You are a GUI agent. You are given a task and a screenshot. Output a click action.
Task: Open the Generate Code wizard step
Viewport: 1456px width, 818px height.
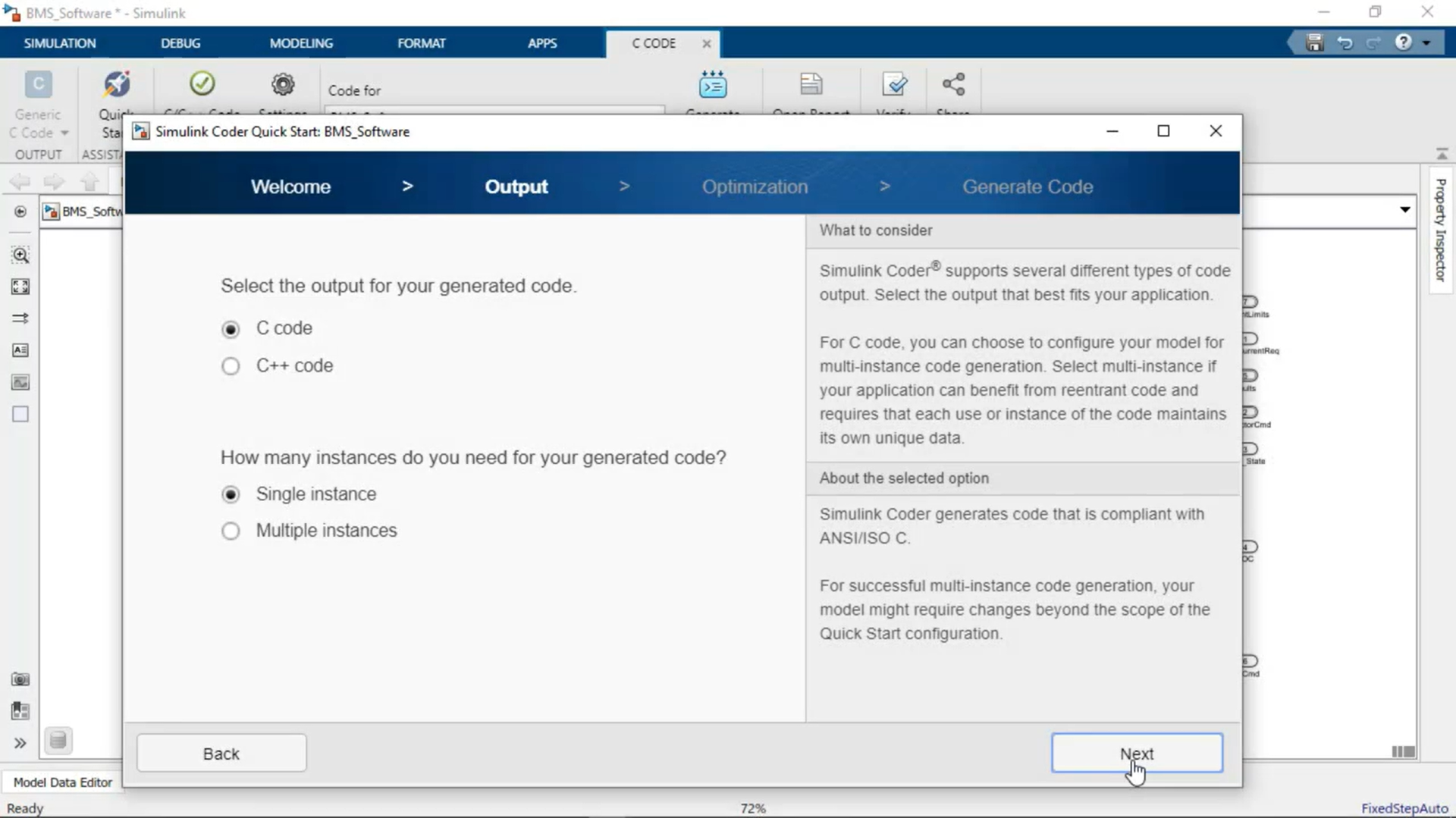(1028, 186)
